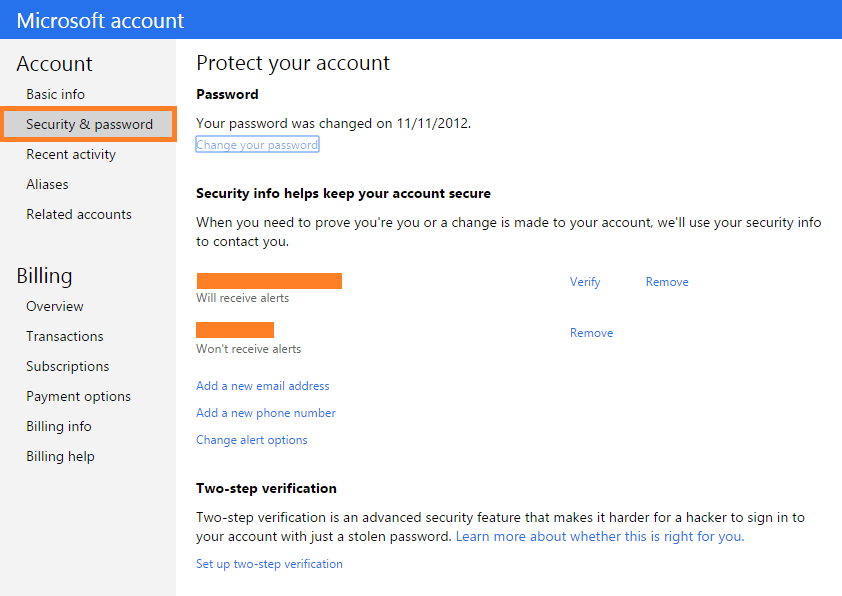Verify the email that will receive alerts
This screenshot has height=596, width=842.
pyautogui.click(x=585, y=282)
